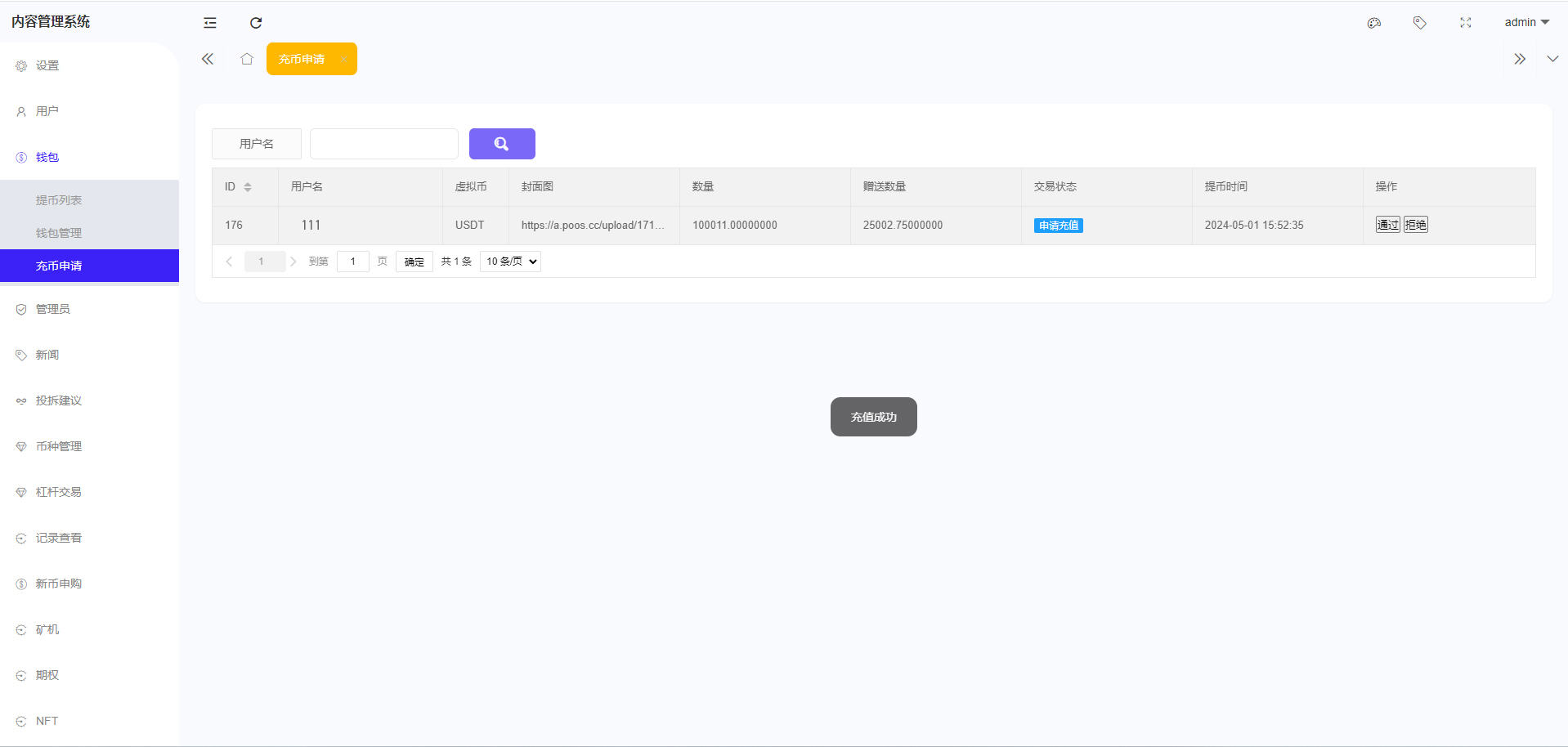1568x747 pixels.
Task: Open the admin account dropdown
Action: (1525, 22)
